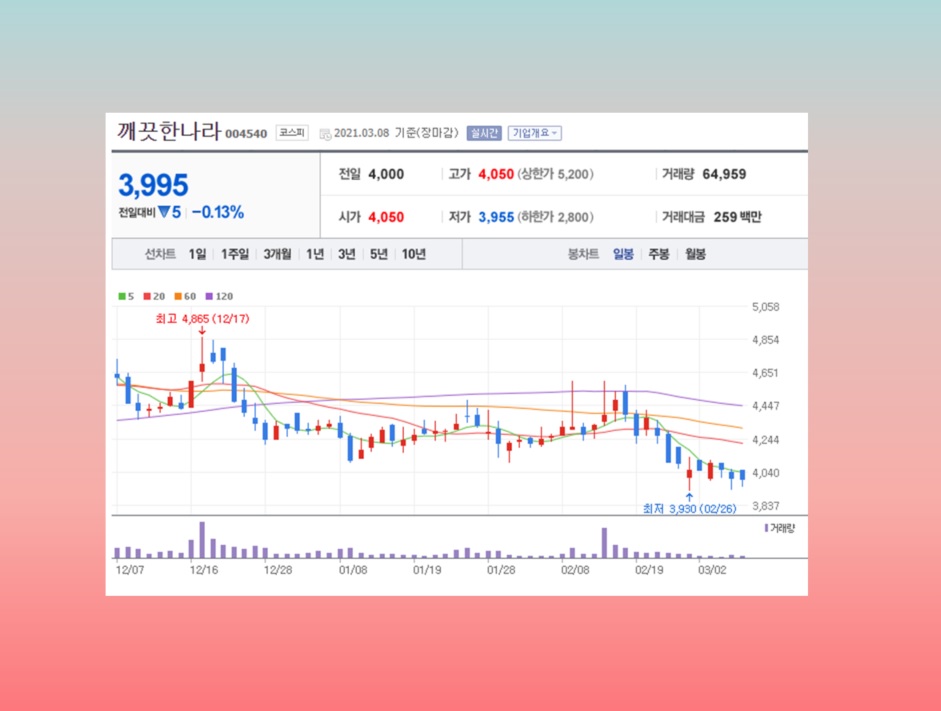941x711 pixels.
Task: Show the 3년 line chart
Action: click(x=347, y=254)
